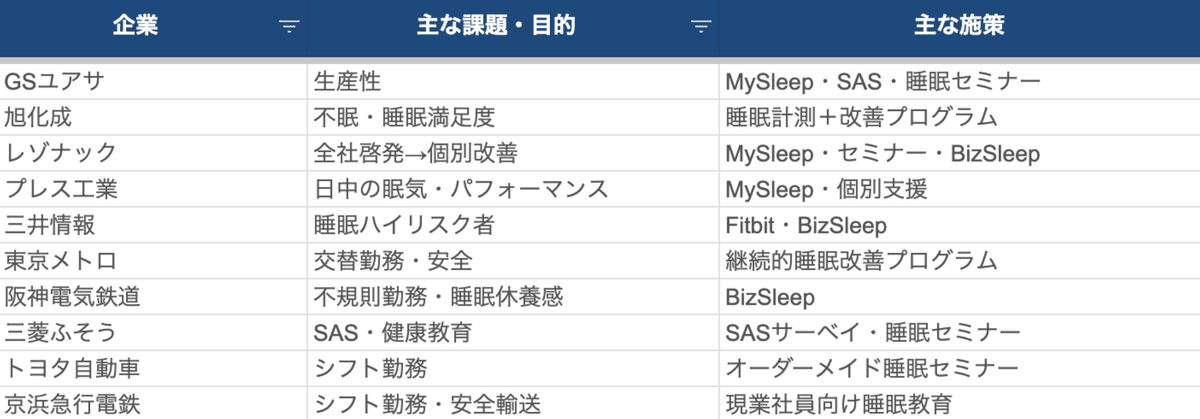Image resolution: width=1200 pixels, height=419 pixels.
Task: Select the 主な施策 column header
Action: (959, 28)
